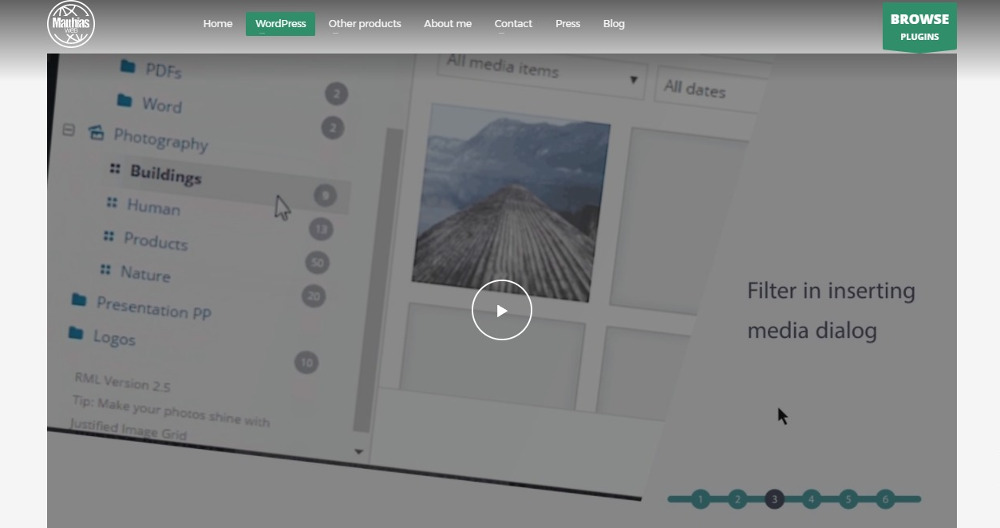
Task: Click the Logos count badge 10
Action: pyautogui.click(x=307, y=363)
